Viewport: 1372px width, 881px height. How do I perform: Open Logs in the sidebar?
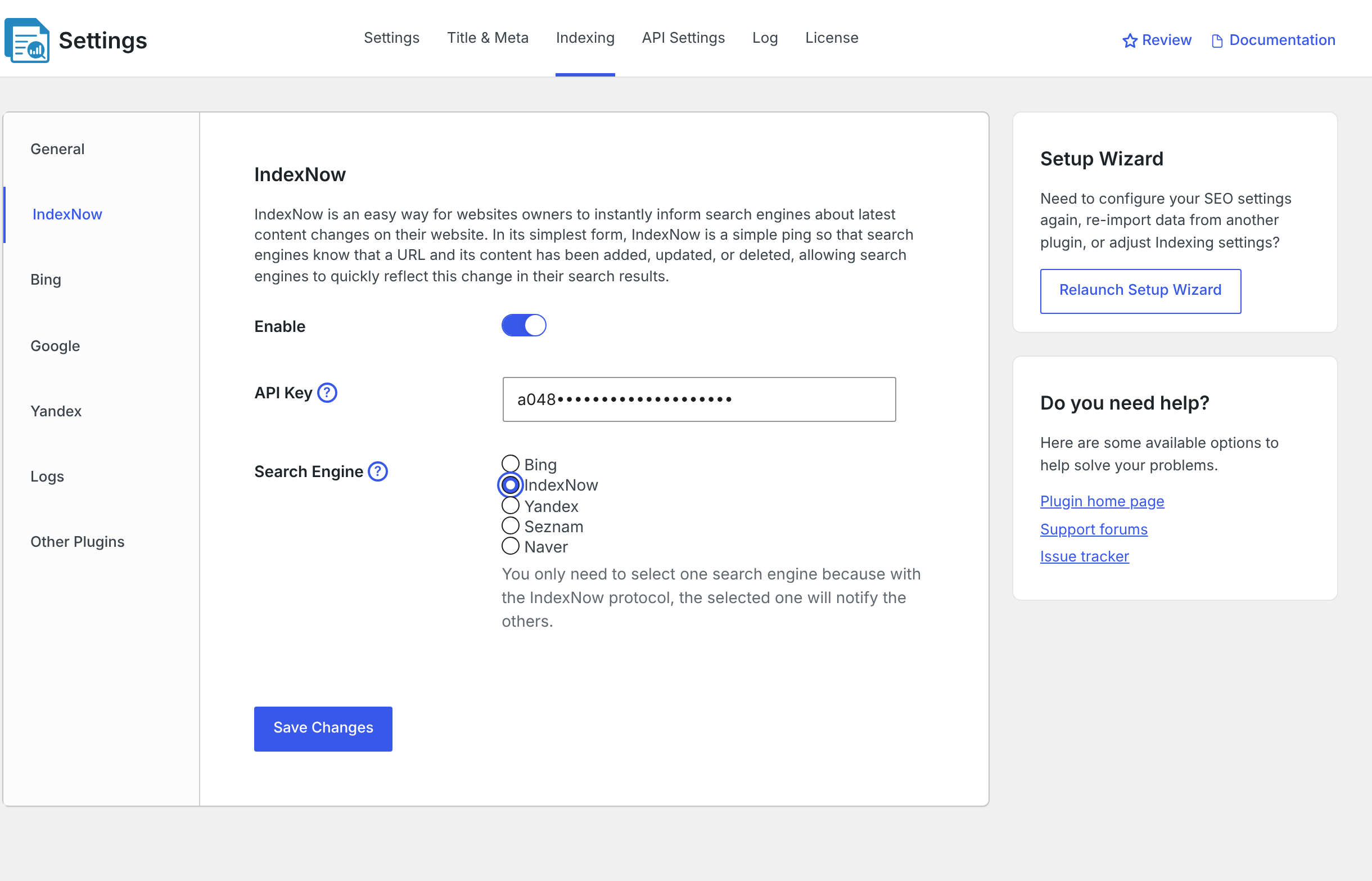coord(47,477)
